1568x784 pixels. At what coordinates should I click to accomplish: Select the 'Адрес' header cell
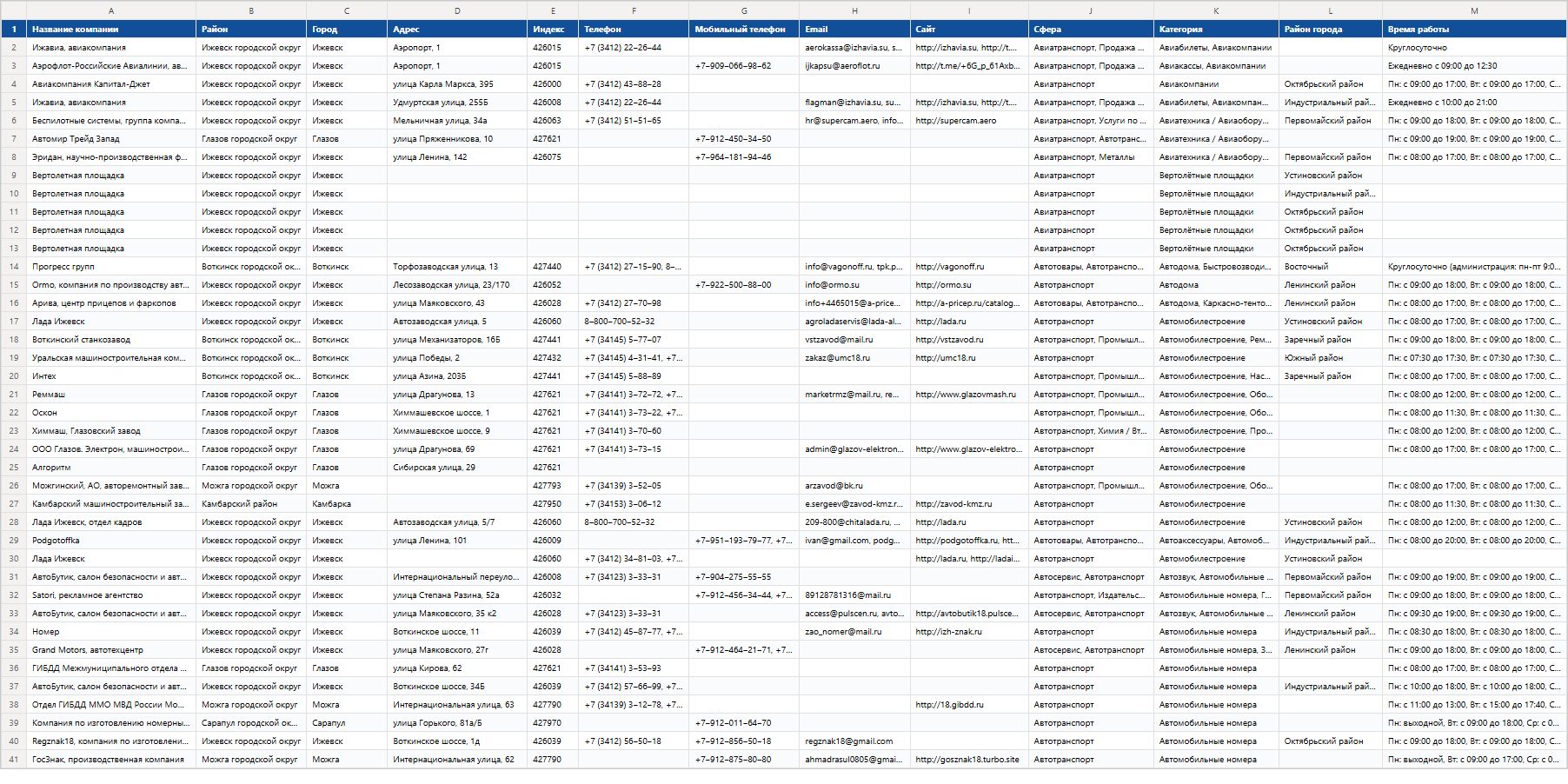[457, 30]
